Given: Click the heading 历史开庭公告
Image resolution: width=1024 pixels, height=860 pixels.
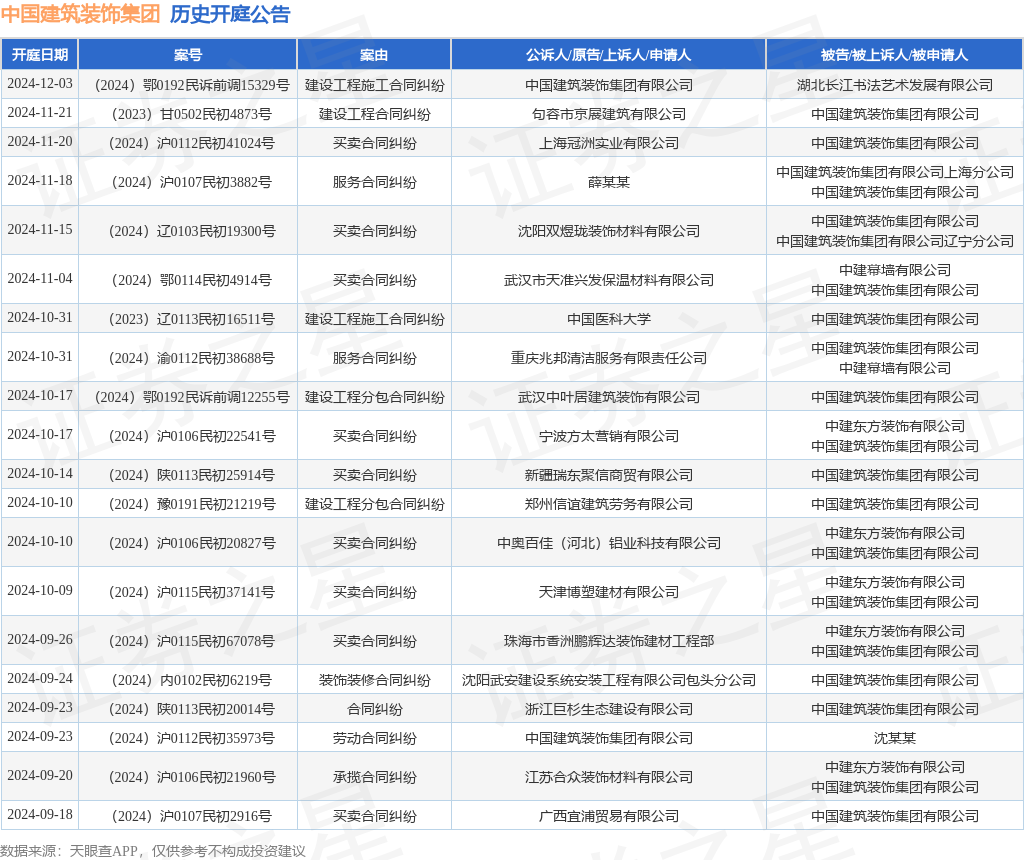Looking at the screenshot, I should (x=230, y=14).
